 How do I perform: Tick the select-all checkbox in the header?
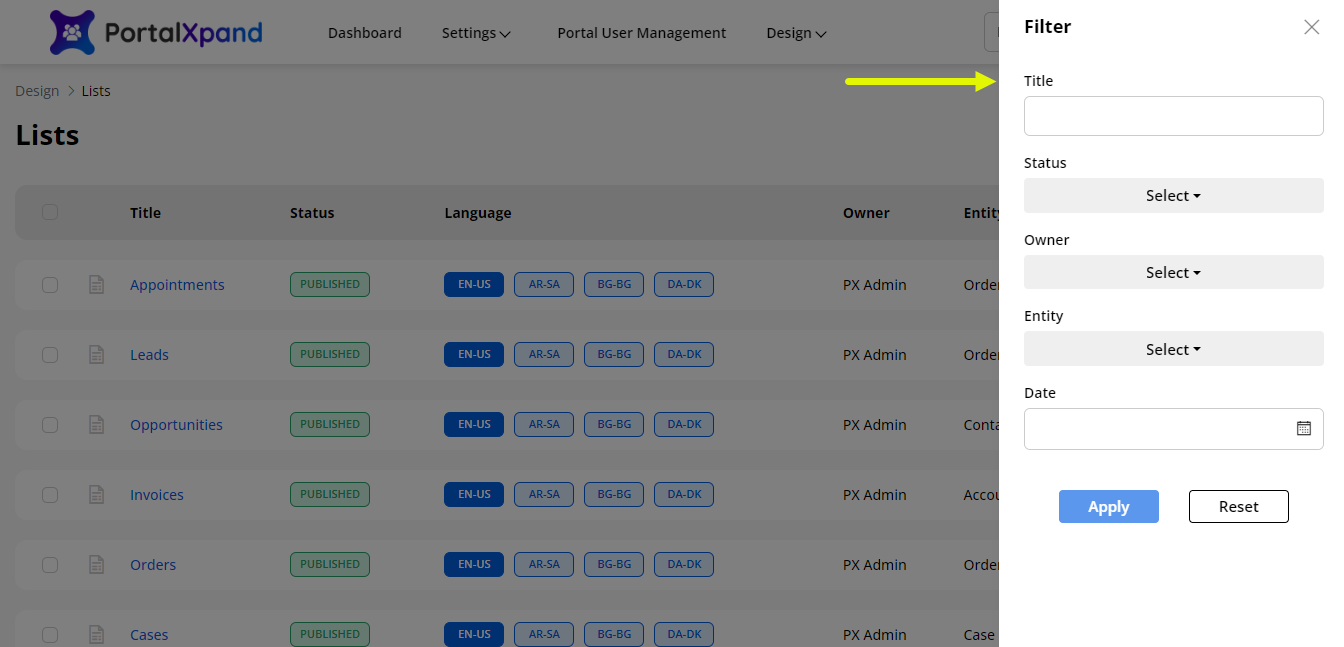click(x=50, y=212)
